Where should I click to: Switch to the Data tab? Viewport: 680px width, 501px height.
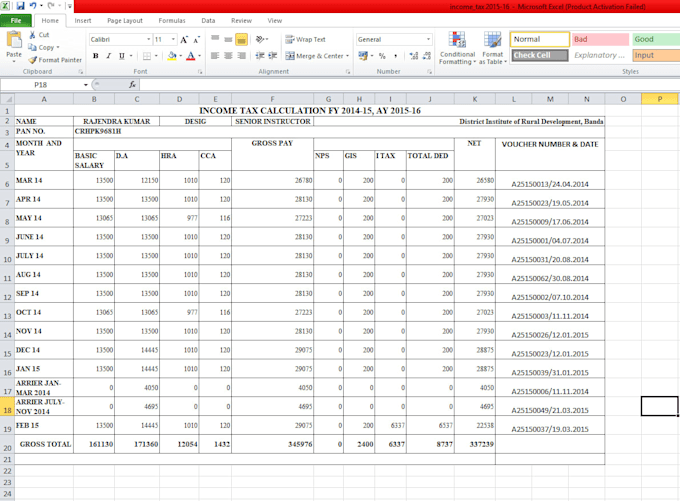point(208,20)
